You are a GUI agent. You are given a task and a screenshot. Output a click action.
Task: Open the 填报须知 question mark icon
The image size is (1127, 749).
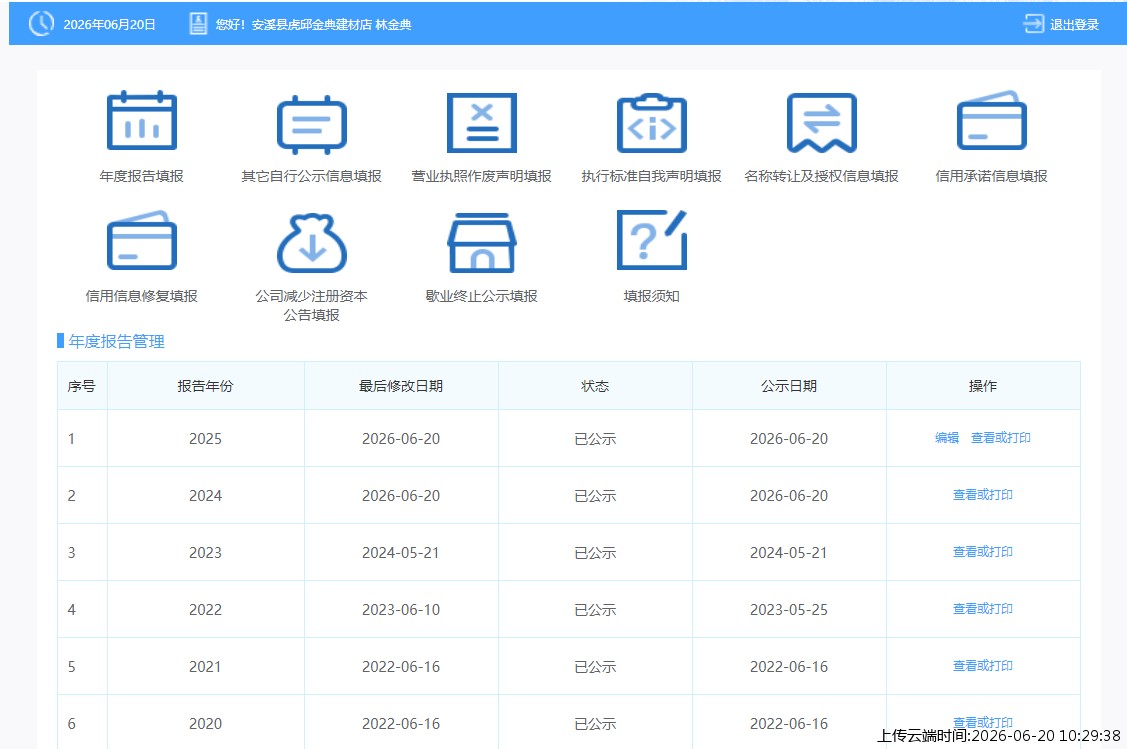coord(652,240)
